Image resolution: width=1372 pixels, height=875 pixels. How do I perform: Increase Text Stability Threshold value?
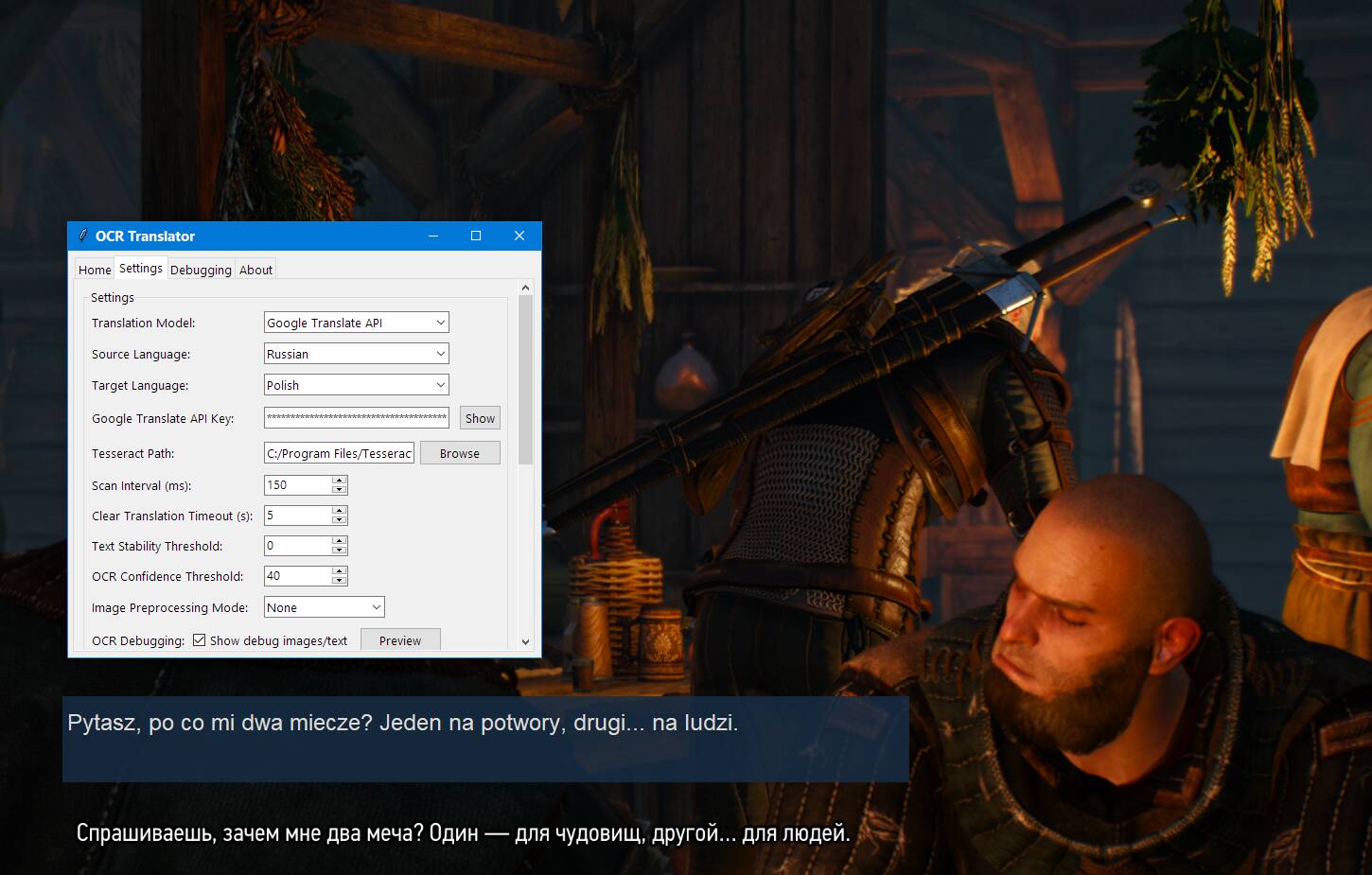tap(340, 541)
